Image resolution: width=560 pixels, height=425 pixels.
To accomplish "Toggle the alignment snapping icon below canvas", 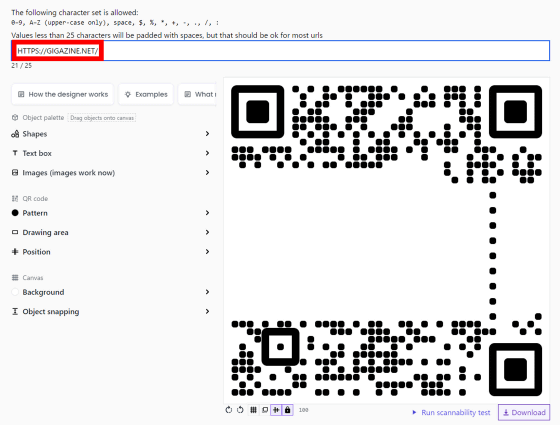I will coord(276,410).
